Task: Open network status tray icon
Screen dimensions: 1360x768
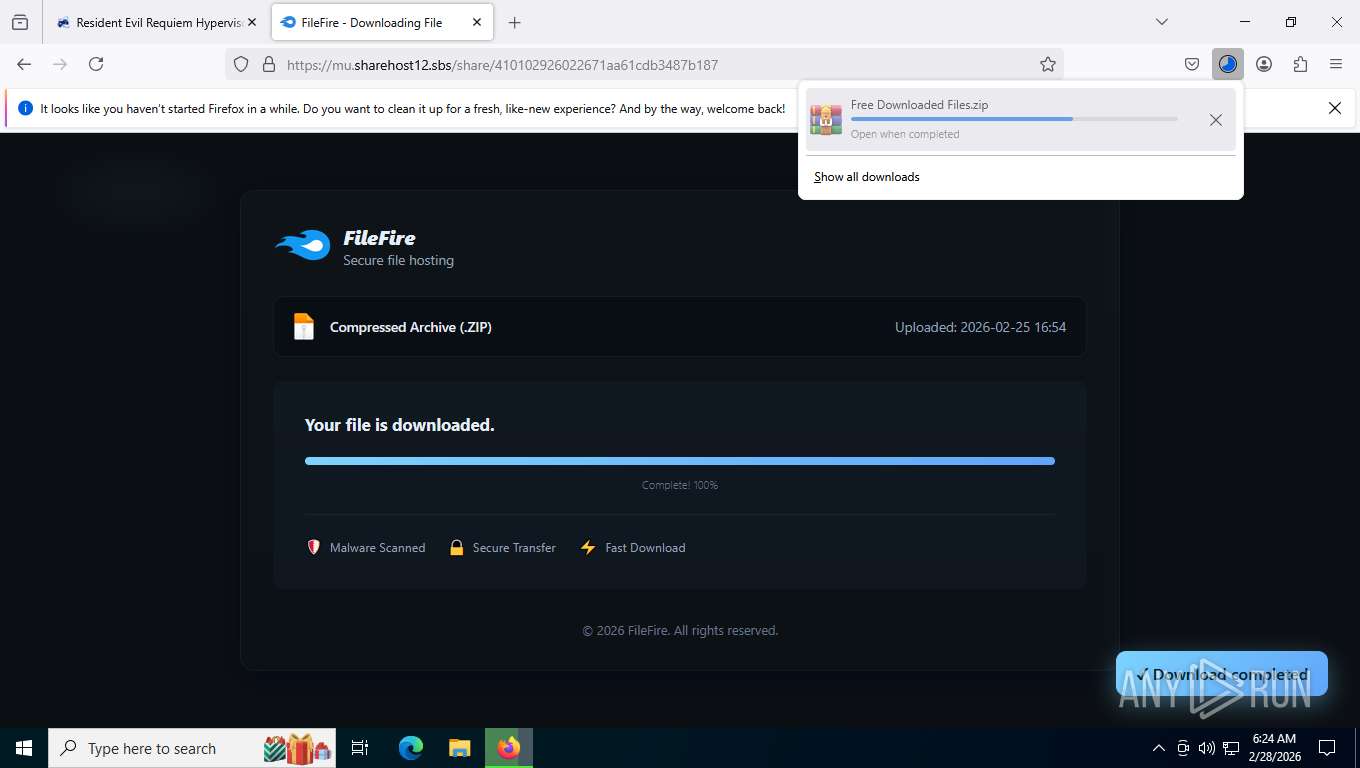Action: pyautogui.click(x=1231, y=748)
